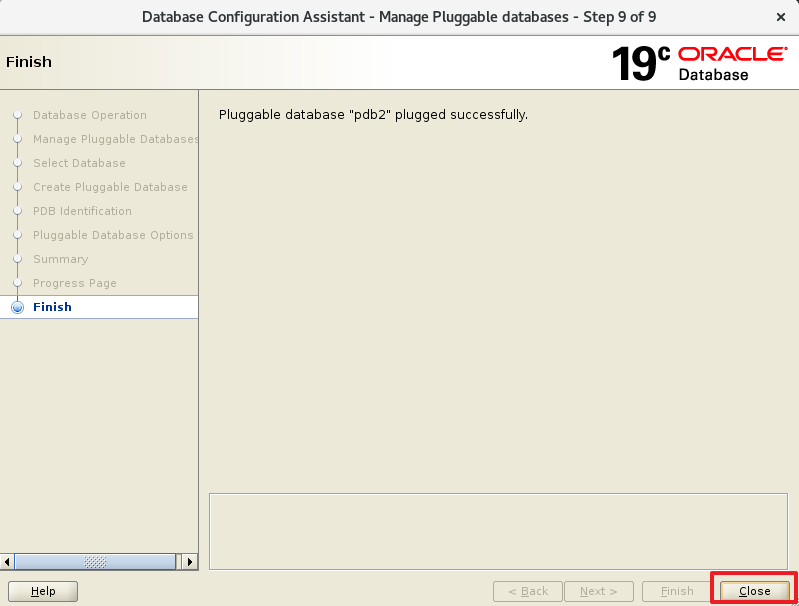Click the Oracle 19c Database logo

pyautogui.click(x=700, y=63)
